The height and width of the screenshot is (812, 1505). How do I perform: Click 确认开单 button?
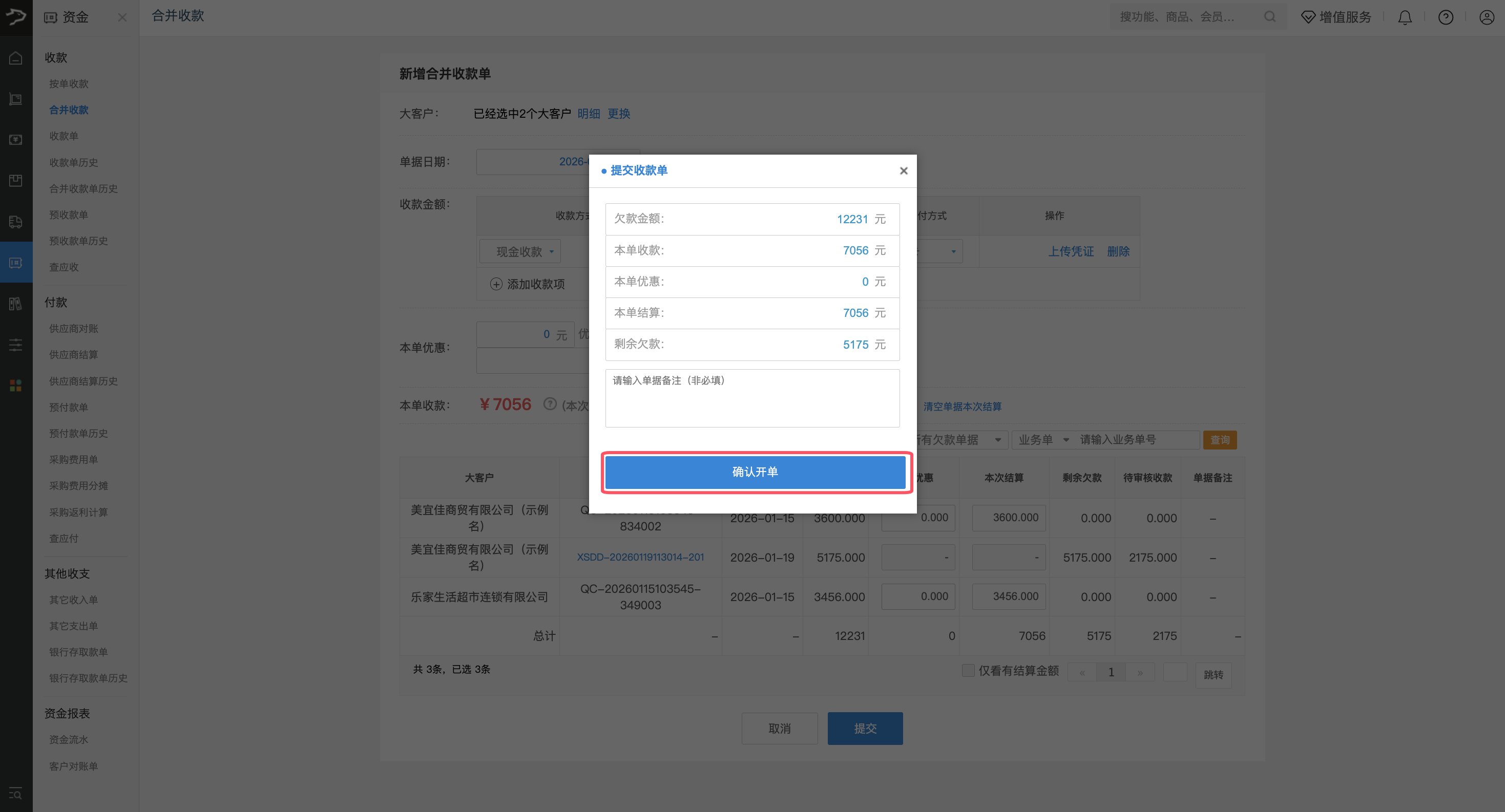tap(755, 472)
